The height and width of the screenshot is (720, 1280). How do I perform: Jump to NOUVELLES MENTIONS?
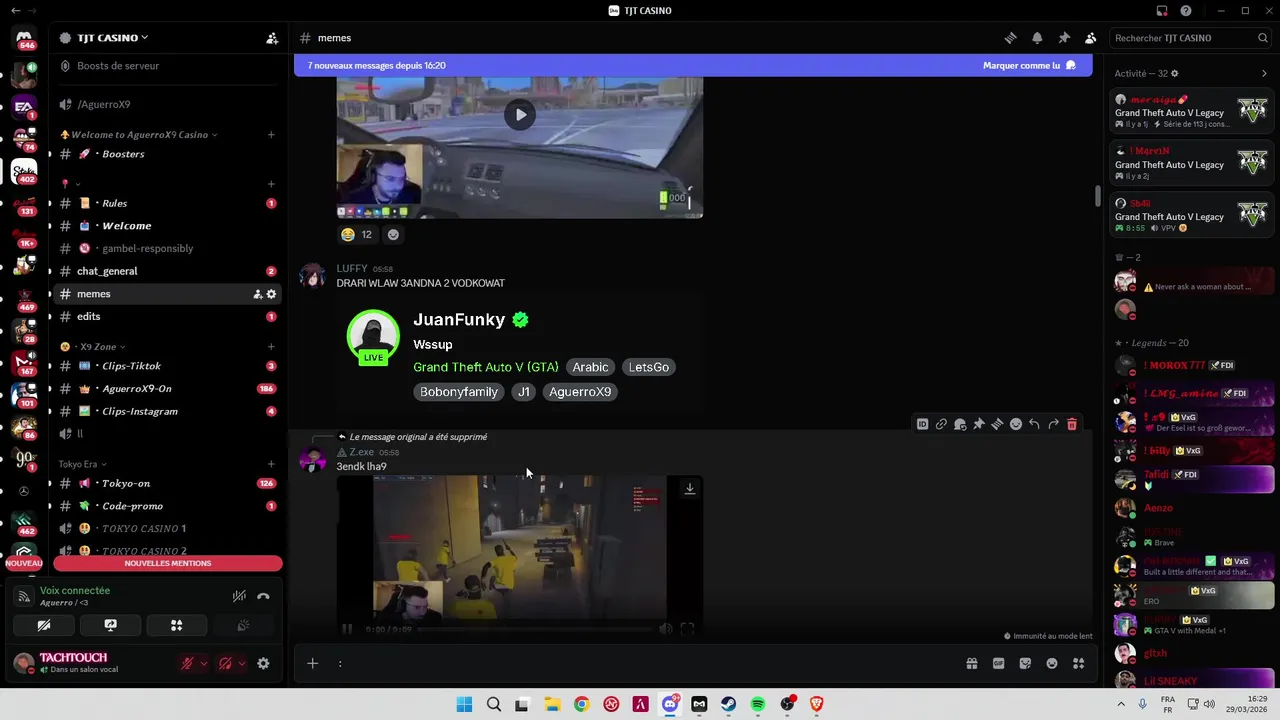pos(168,563)
